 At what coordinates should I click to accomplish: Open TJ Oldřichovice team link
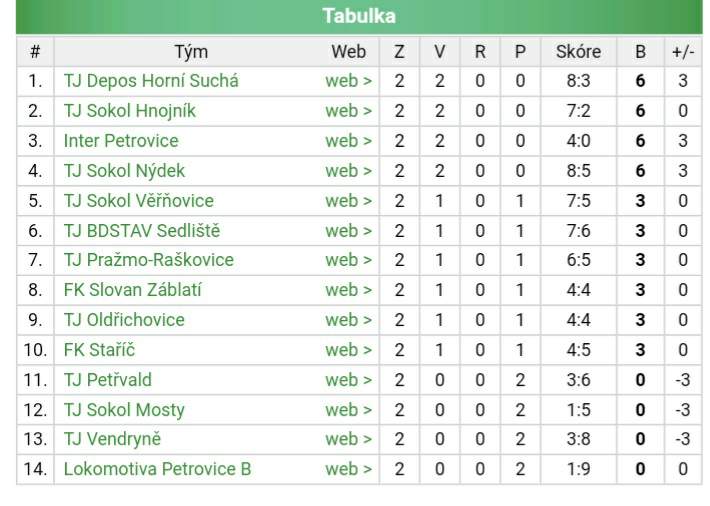(x=123, y=320)
